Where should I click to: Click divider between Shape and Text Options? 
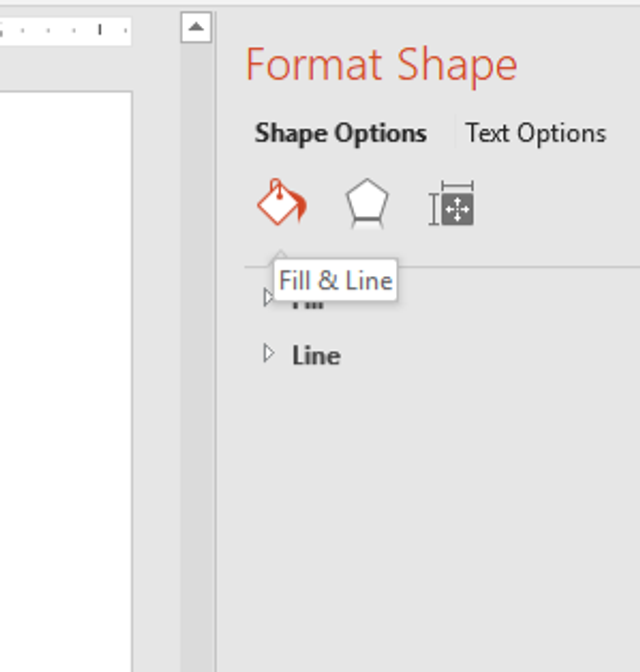tap(454, 133)
